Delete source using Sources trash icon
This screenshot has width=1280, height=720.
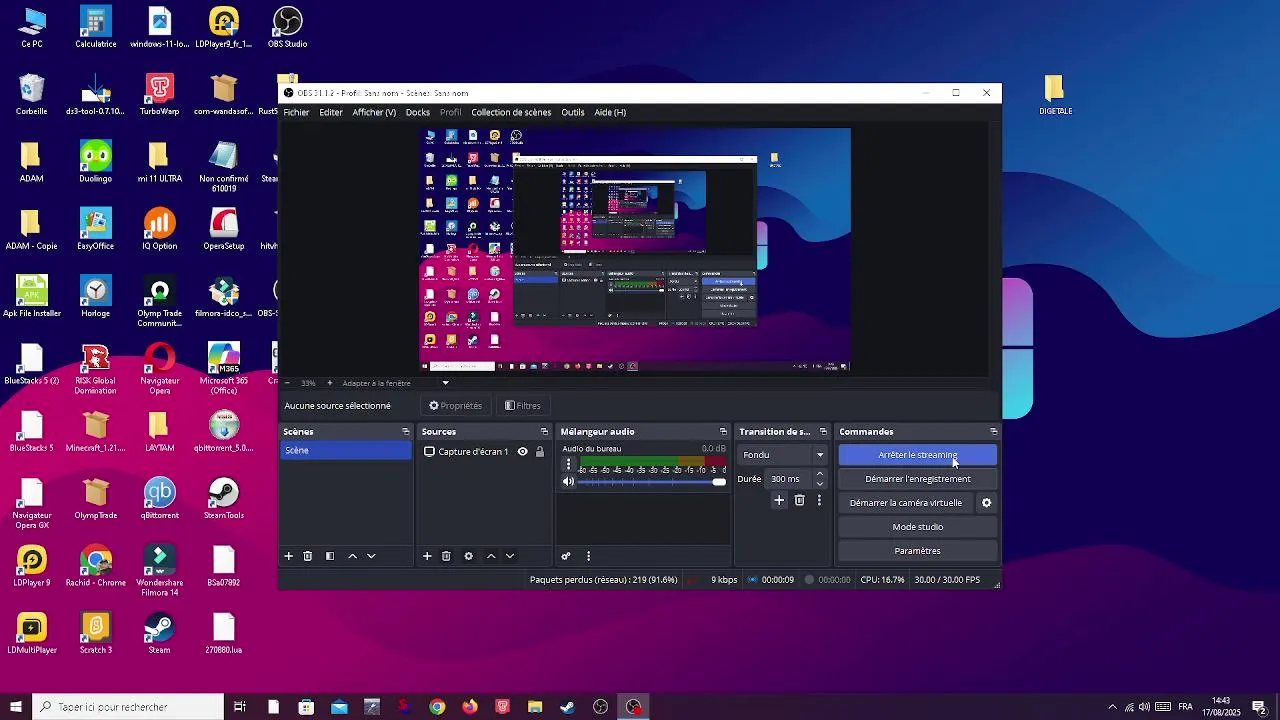click(x=446, y=556)
